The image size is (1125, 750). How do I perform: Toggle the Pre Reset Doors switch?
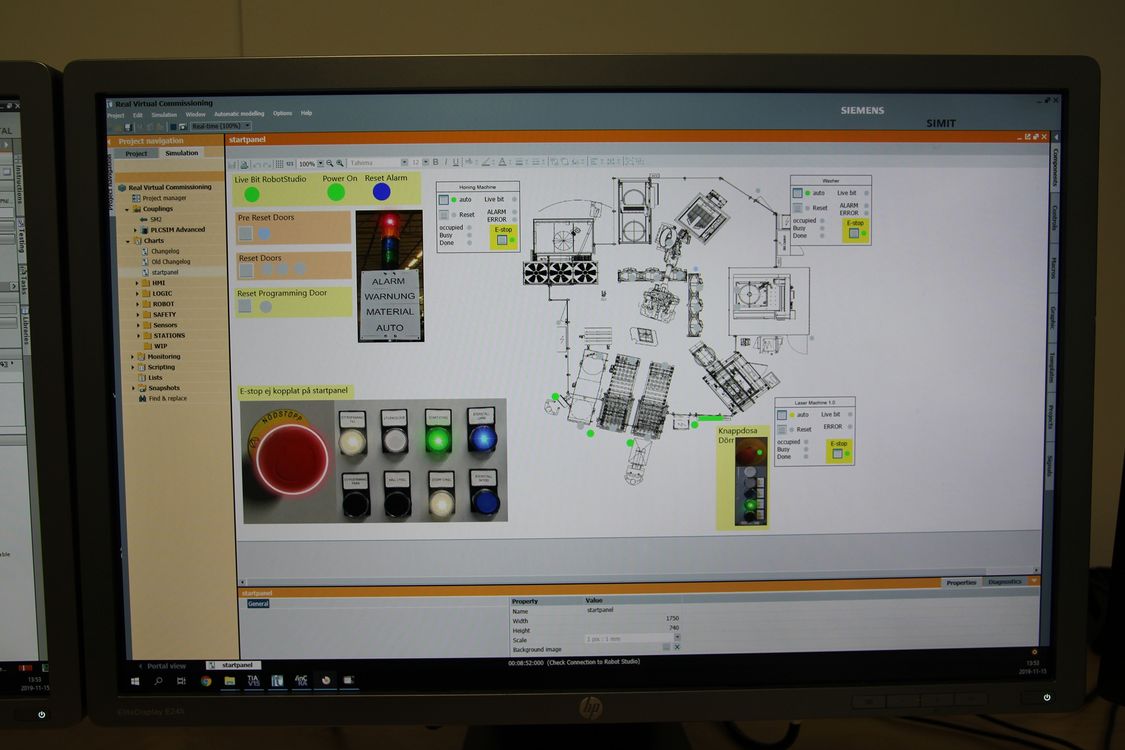(246, 233)
